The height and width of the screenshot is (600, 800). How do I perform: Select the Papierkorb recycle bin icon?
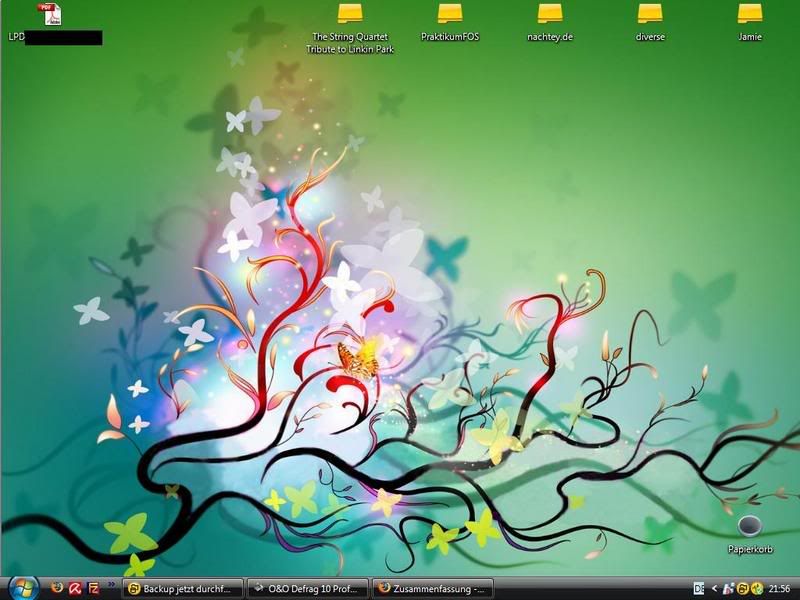(750, 527)
